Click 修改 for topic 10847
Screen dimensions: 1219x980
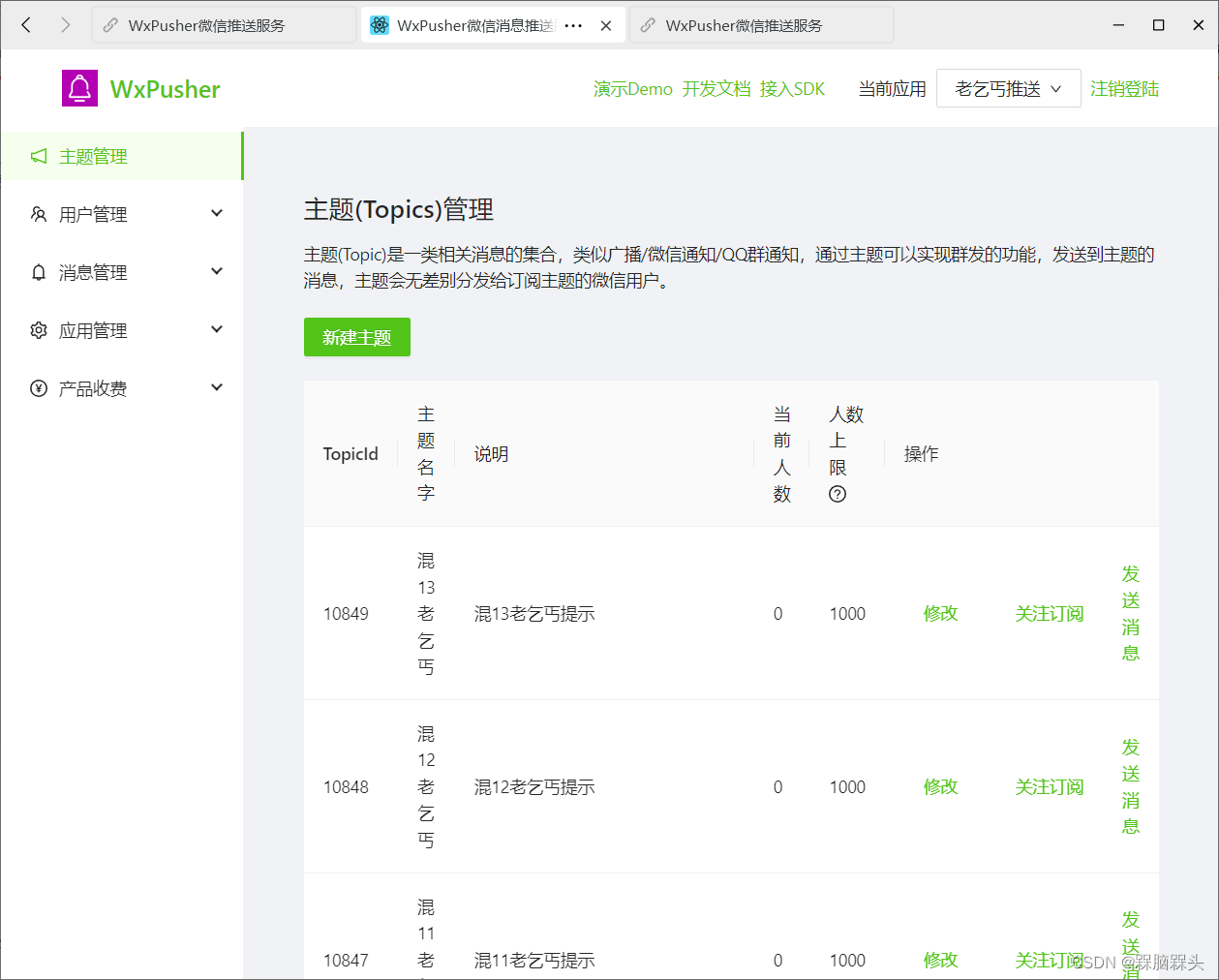click(940, 960)
